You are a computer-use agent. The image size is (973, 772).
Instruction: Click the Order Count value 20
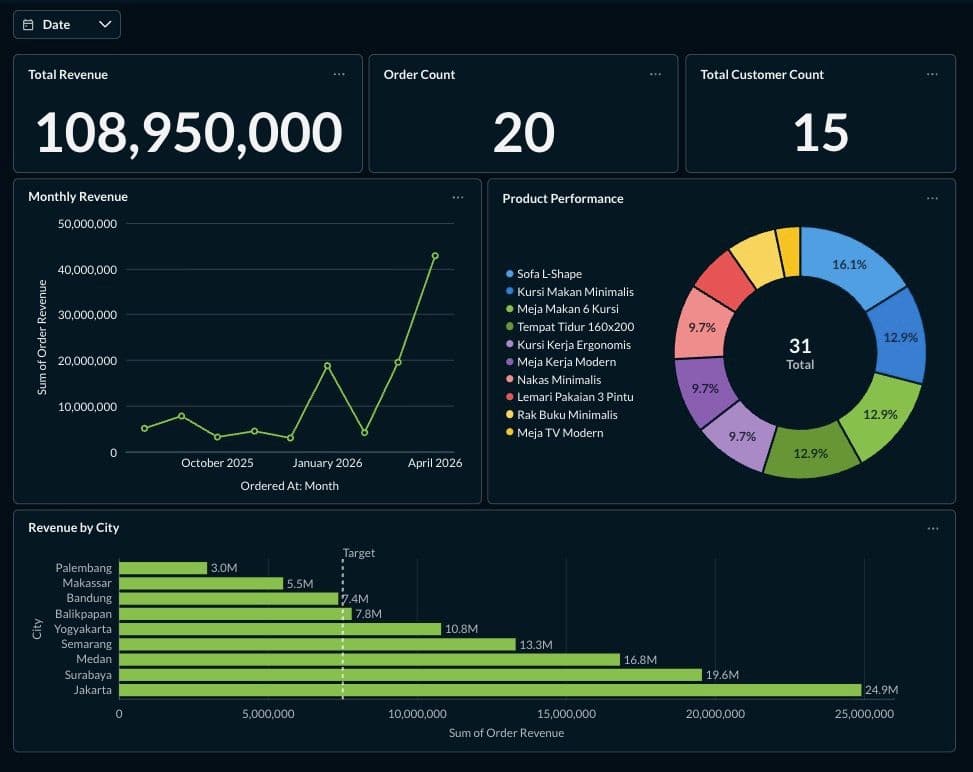click(524, 132)
